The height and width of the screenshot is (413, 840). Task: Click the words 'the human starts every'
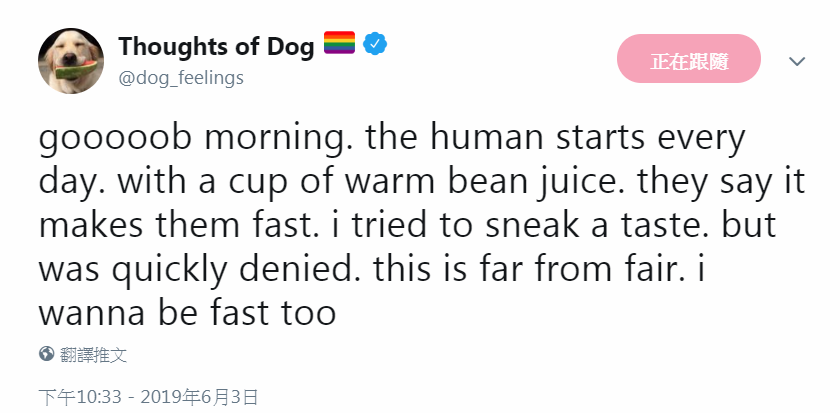pyautogui.click(x=554, y=140)
